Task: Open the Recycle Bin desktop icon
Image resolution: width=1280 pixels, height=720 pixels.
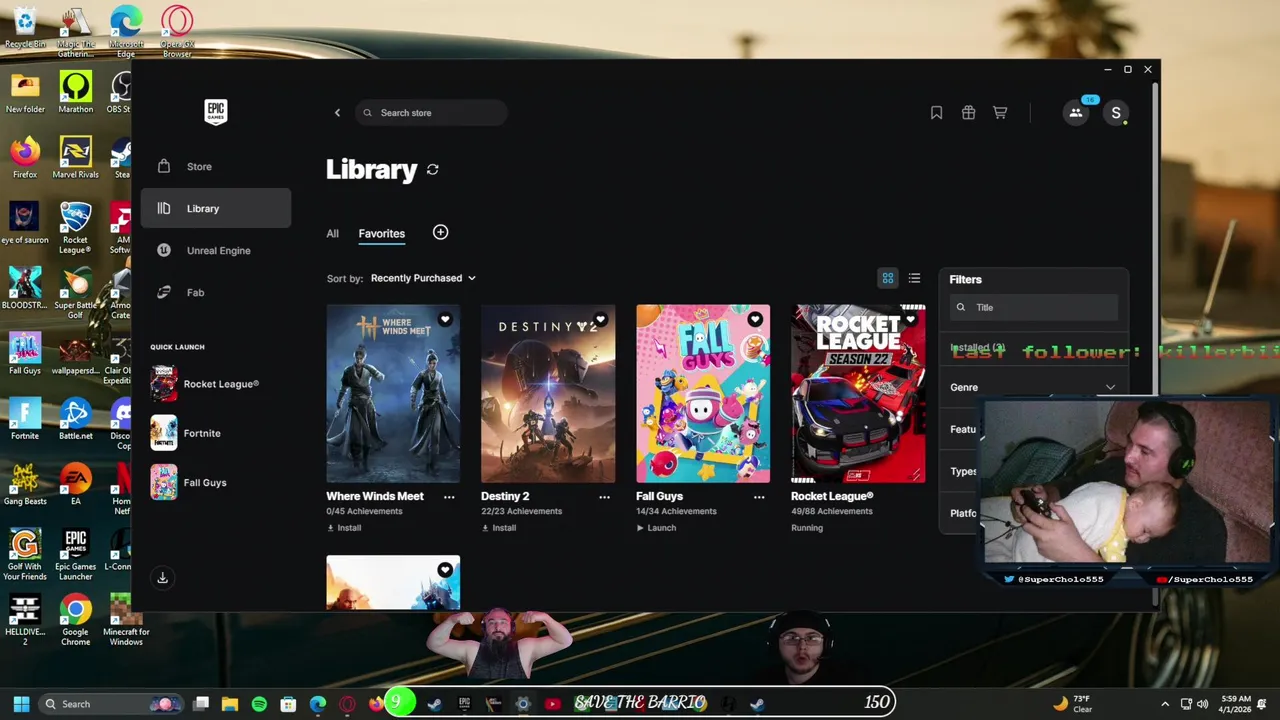Action: [25, 28]
